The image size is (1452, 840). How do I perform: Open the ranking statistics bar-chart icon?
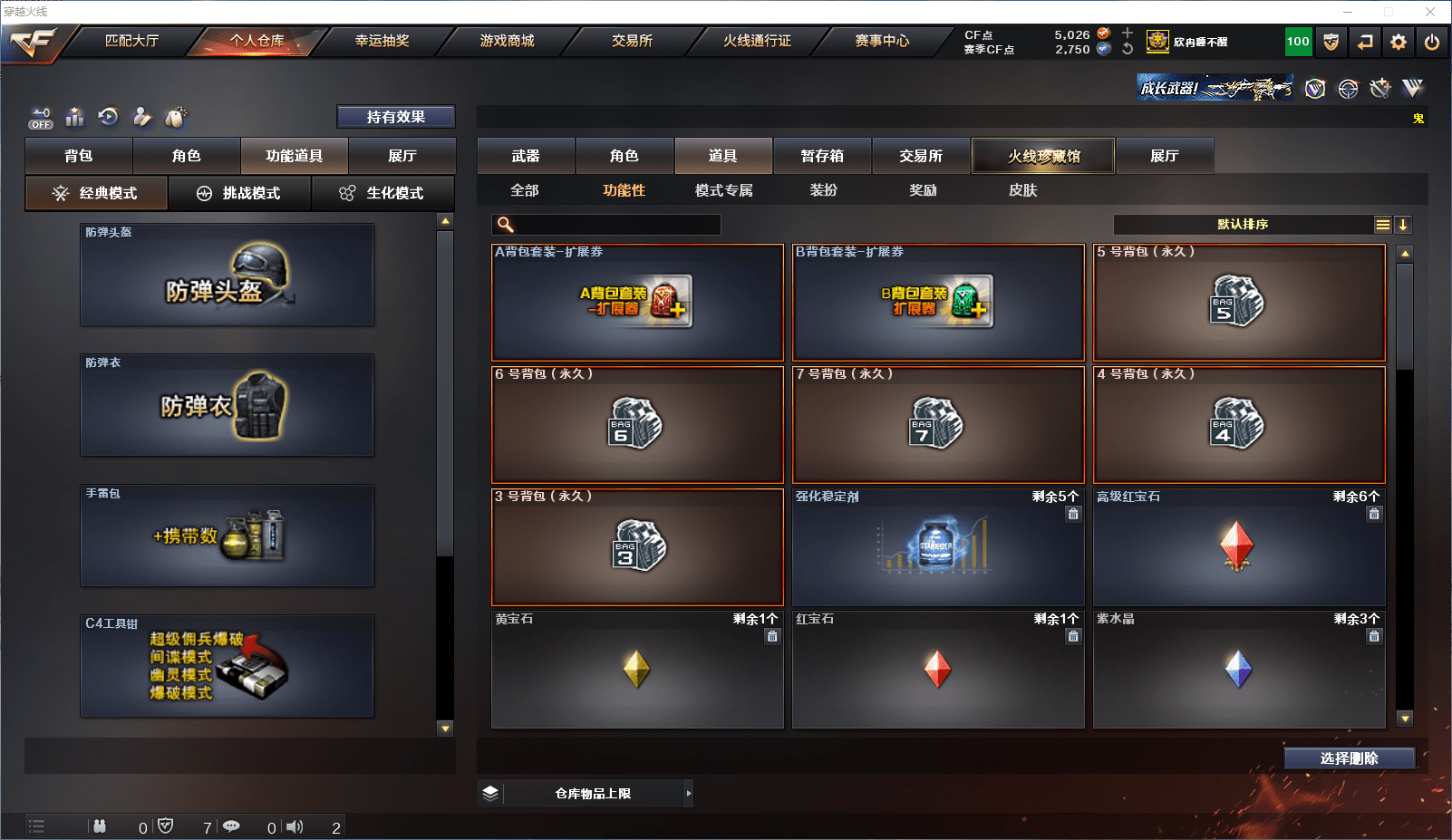pyautogui.click(x=75, y=117)
